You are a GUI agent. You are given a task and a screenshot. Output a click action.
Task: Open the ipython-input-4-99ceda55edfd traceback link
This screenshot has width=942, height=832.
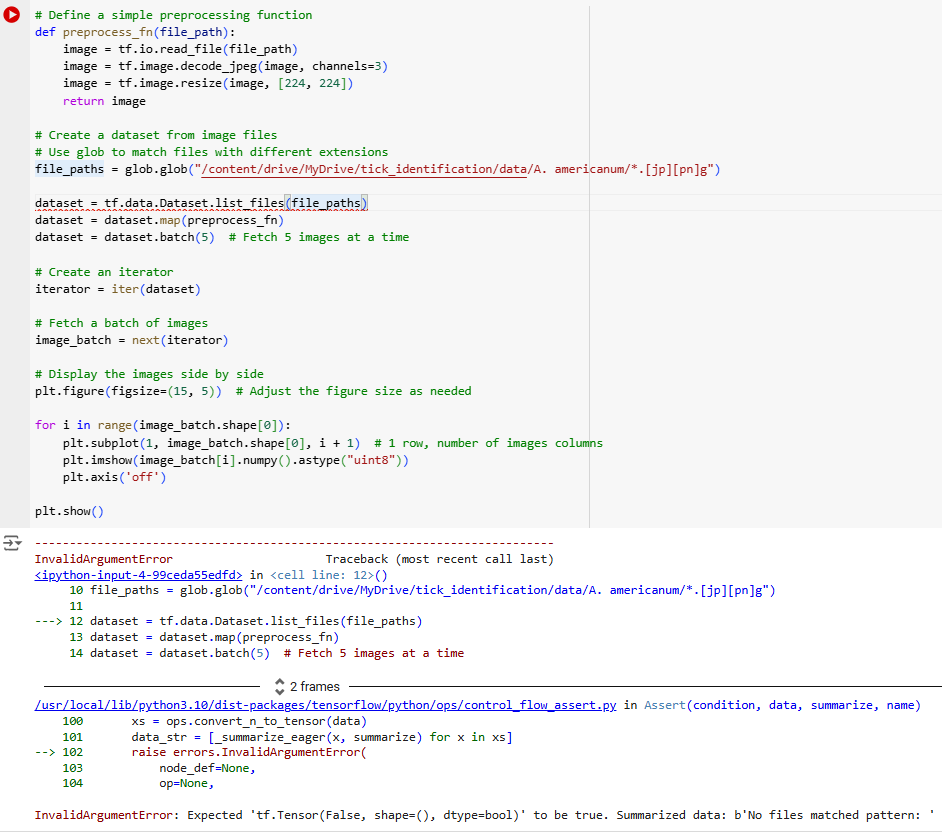138,575
